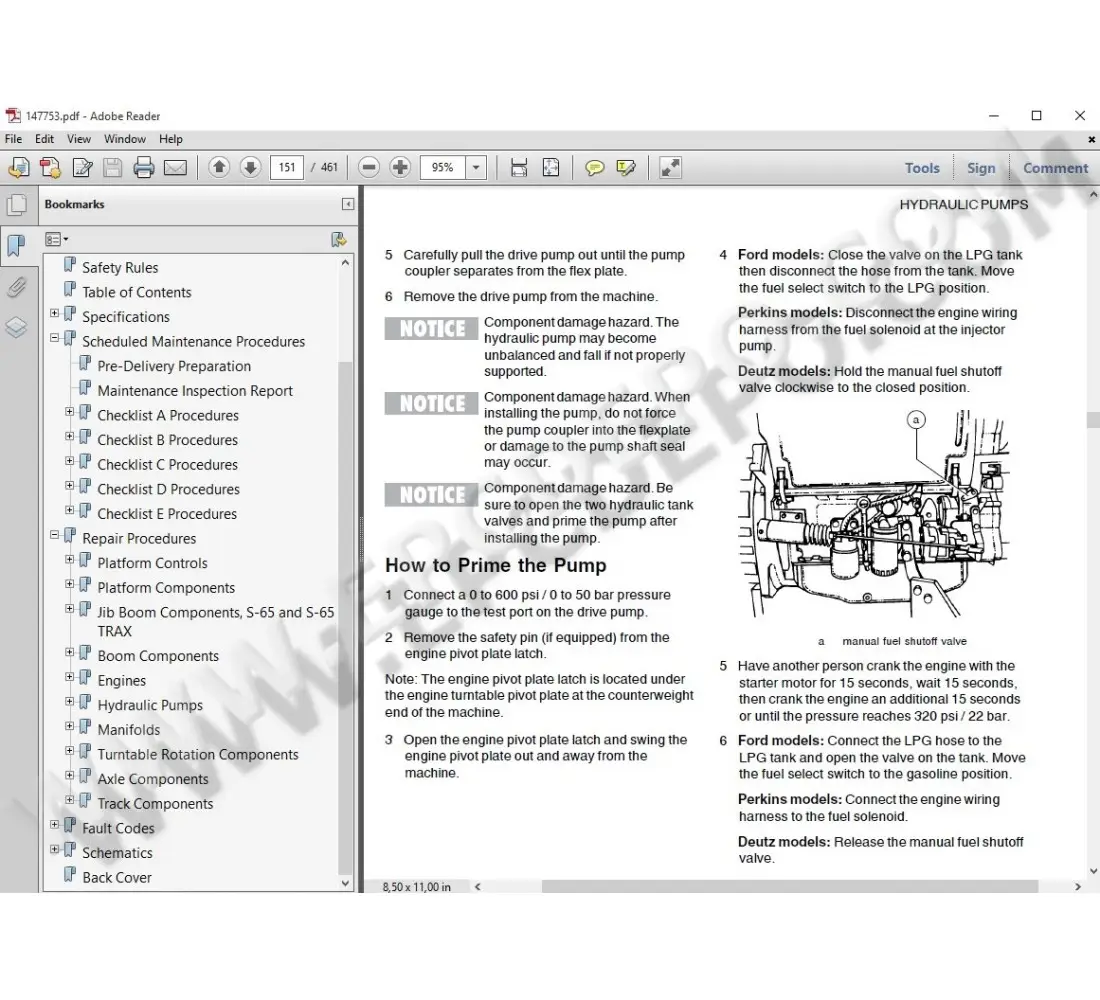This screenshot has width=1100, height=1000.
Task: Click the page number input field
Action: pos(287,167)
